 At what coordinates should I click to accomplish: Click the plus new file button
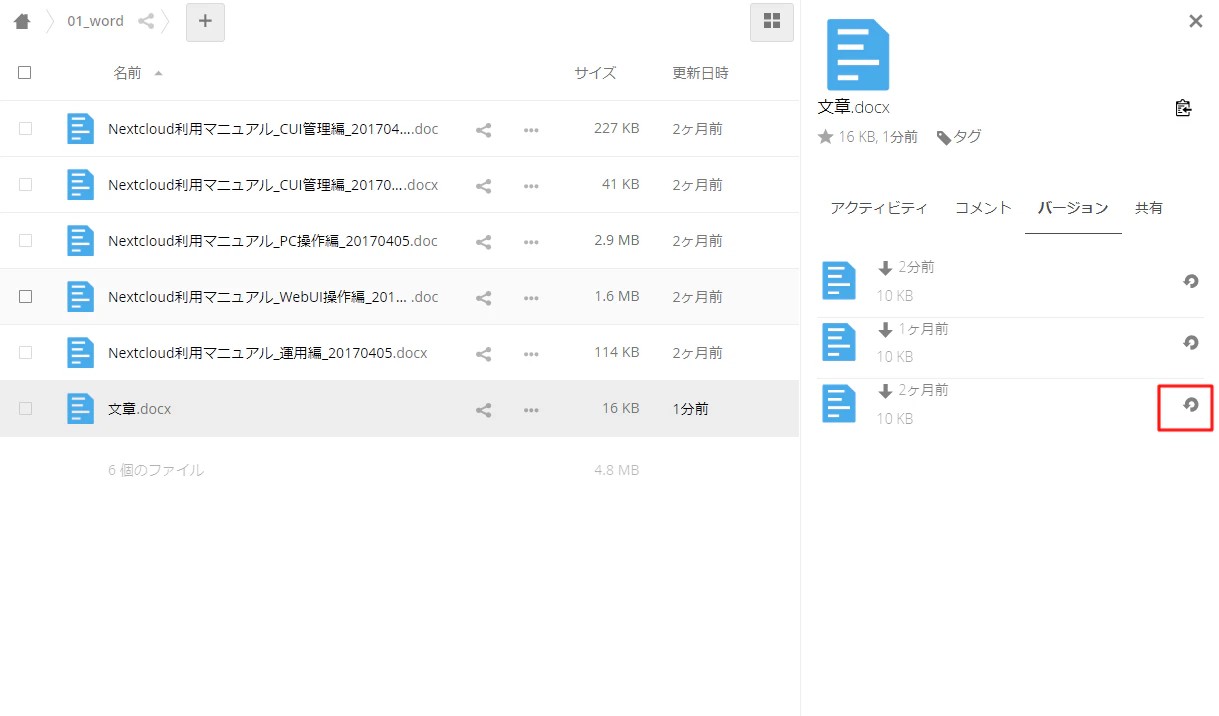205,21
